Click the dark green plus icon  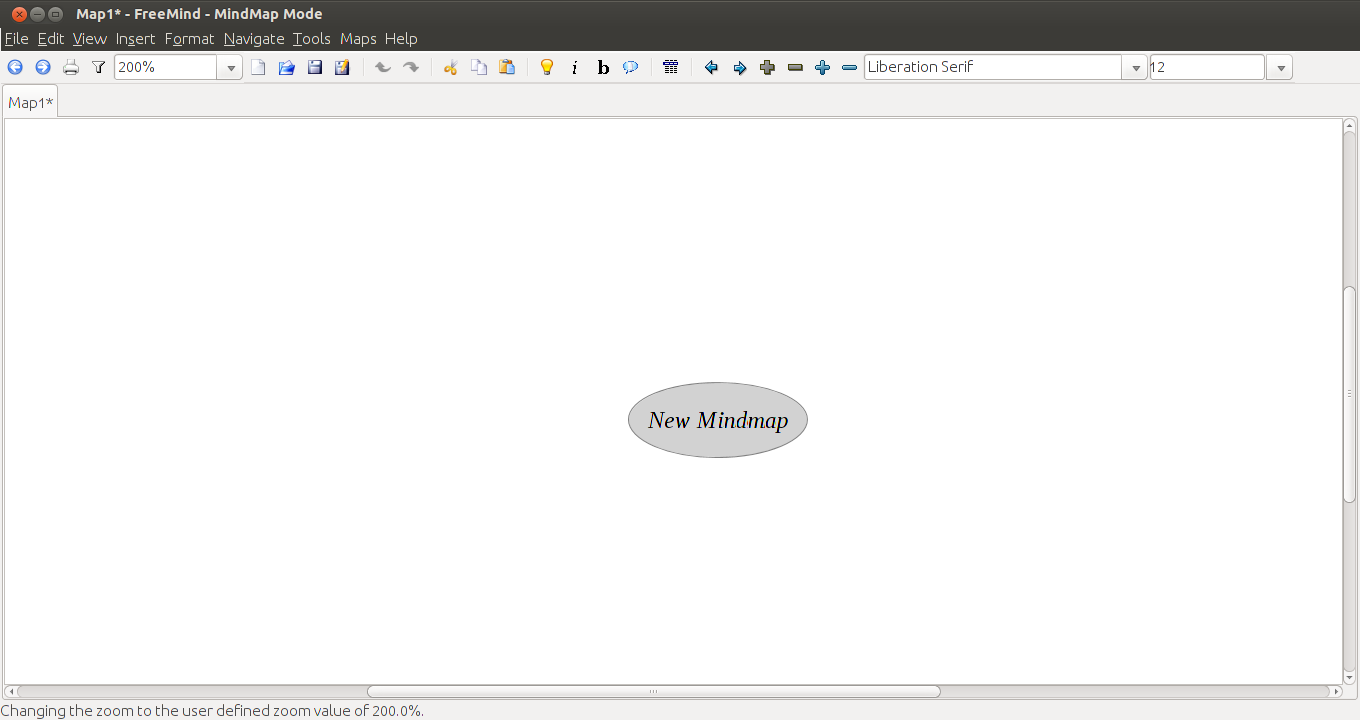pyautogui.click(x=768, y=67)
